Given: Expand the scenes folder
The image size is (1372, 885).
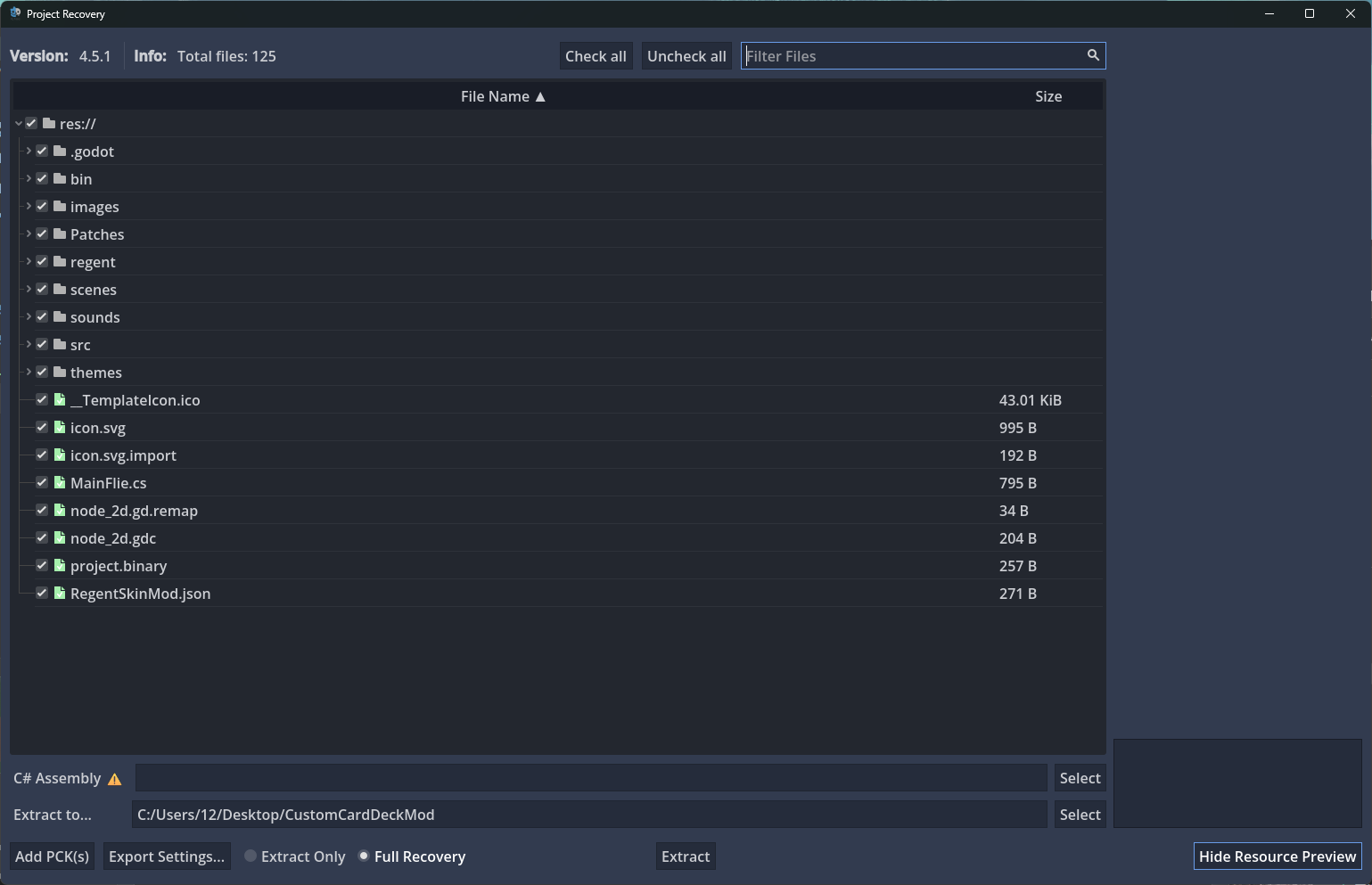Looking at the screenshot, I should [x=29, y=289].
